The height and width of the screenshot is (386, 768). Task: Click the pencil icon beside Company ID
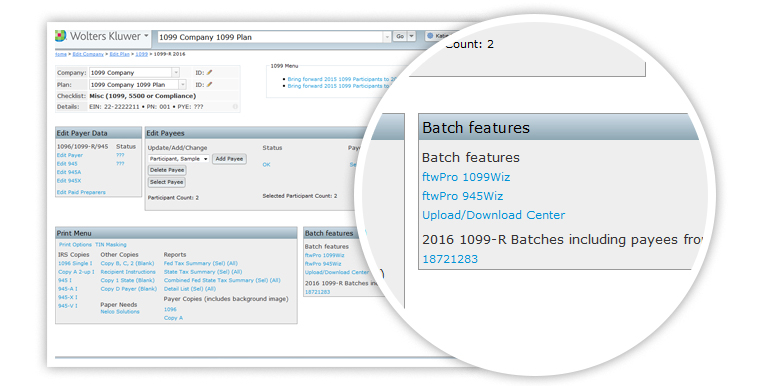[210, 72]
